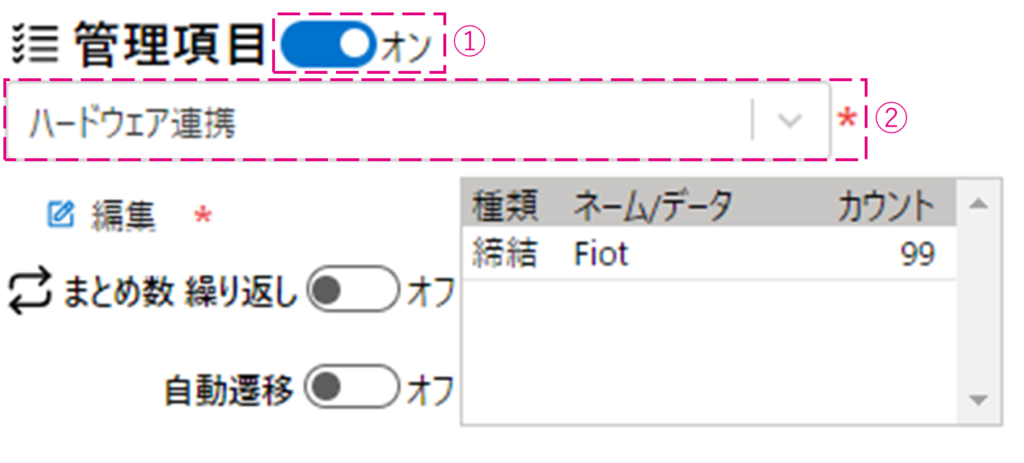Enable the まとめ数 繰り返し toggle

[x=351, y=291]
